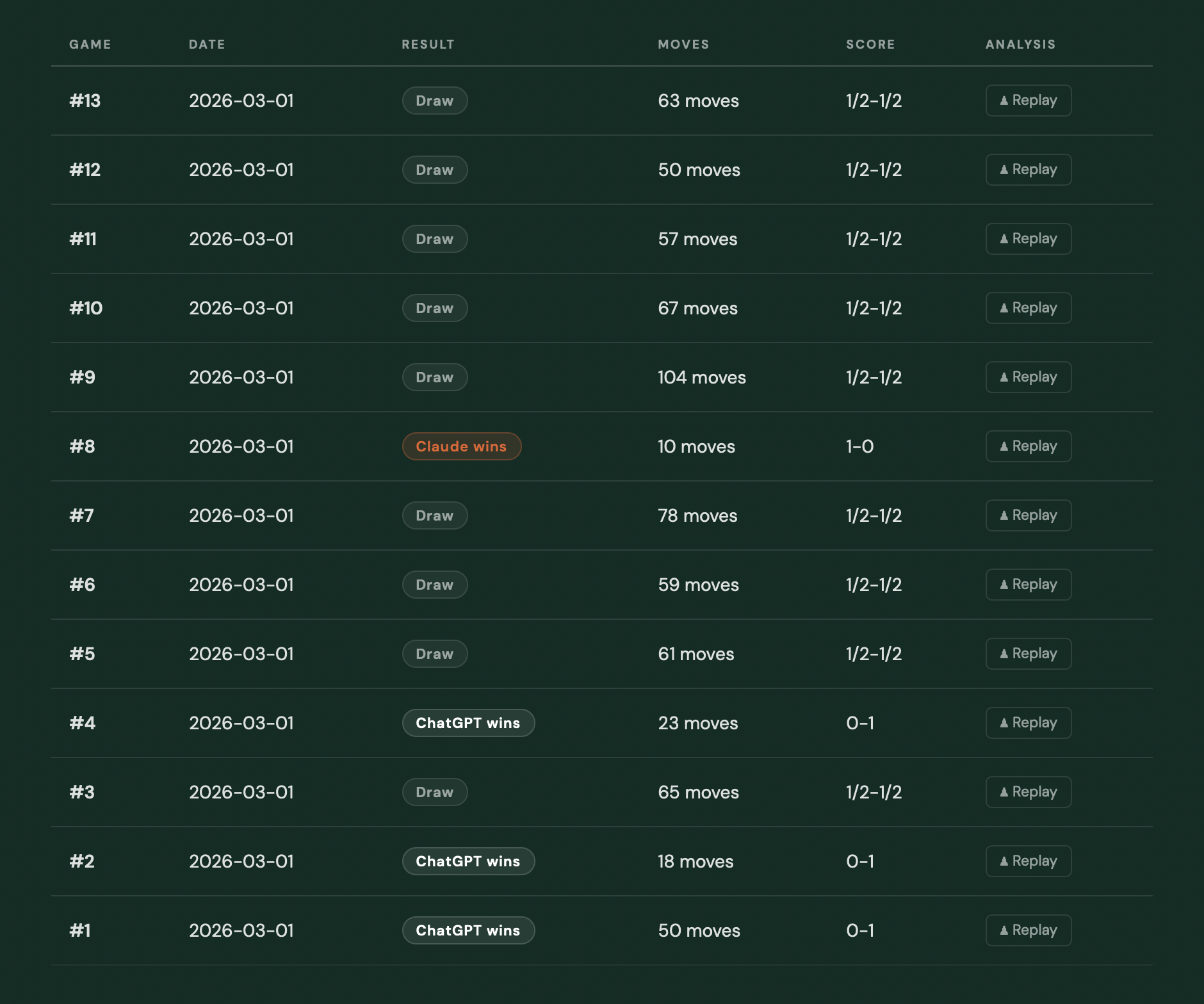This screenshot has height=1004, width=1204.
Task: Click the RESULT column header
Action: 428,44
